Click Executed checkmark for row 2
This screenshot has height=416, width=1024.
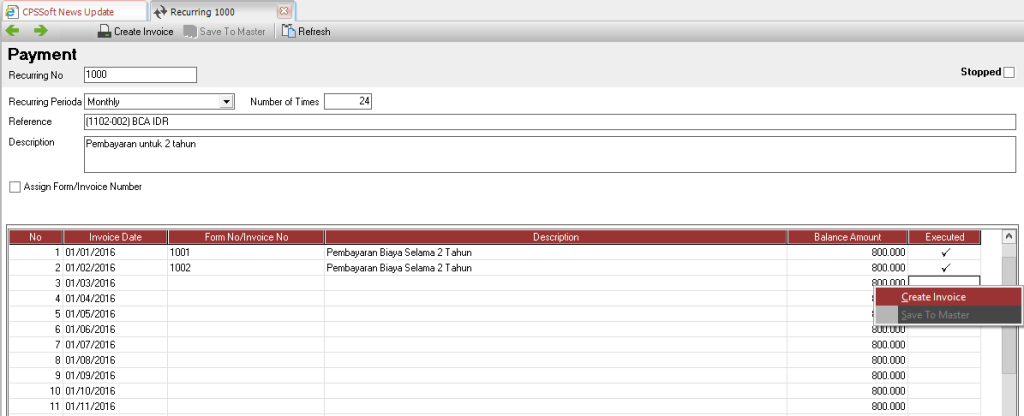[945, 268]
